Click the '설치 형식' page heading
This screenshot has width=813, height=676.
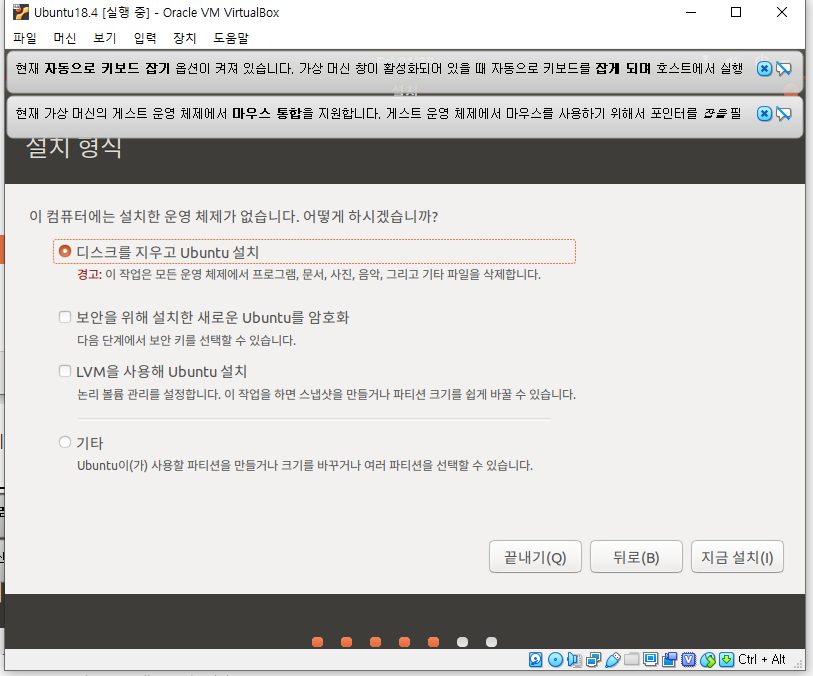[x=74, y=148]
